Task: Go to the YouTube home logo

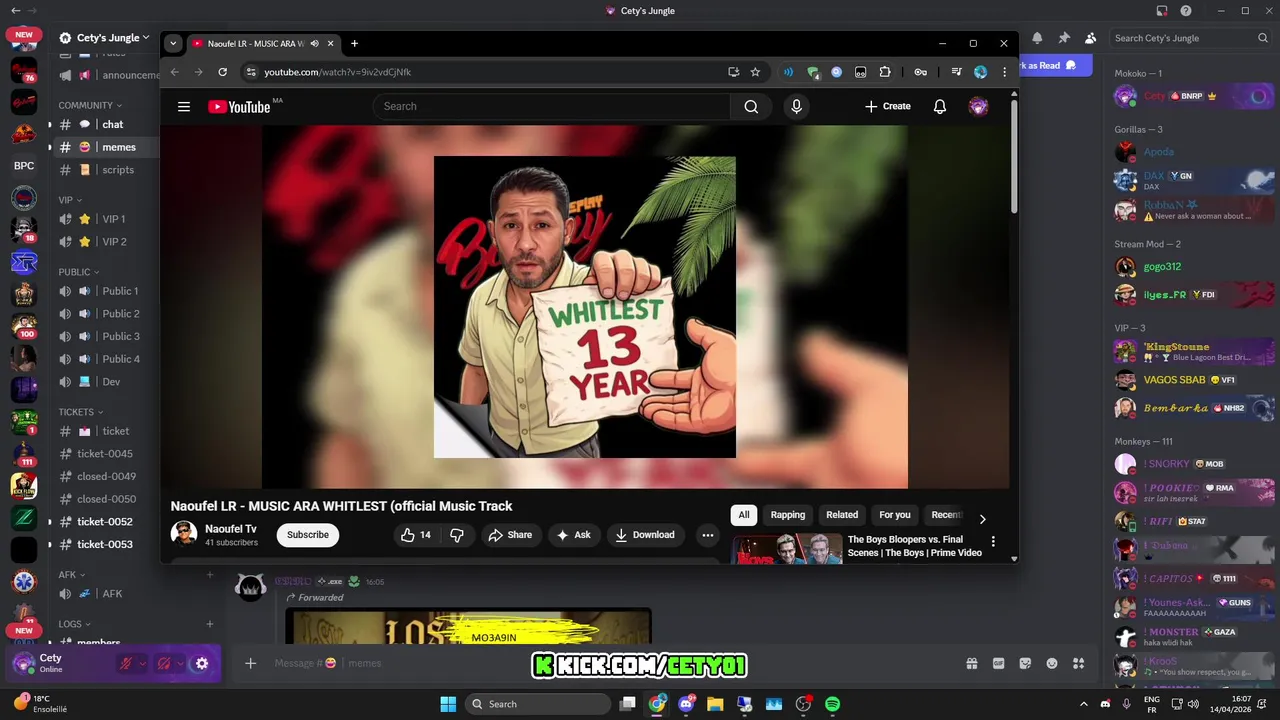Action: click(240, 106)
